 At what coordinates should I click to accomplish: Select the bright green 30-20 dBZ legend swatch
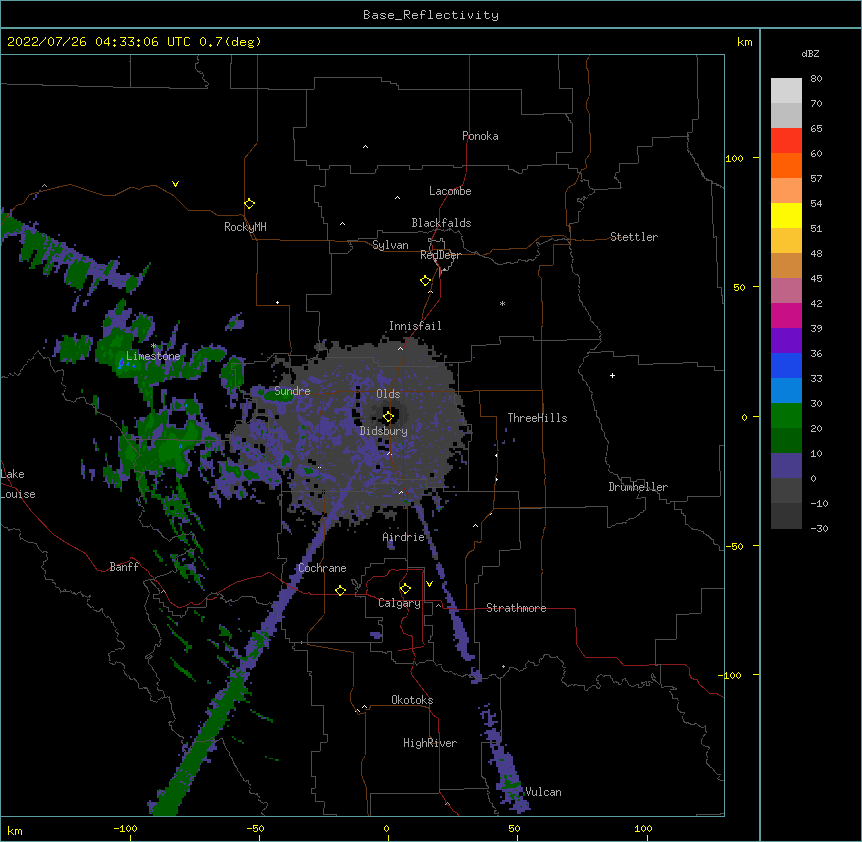pos(786,416)
